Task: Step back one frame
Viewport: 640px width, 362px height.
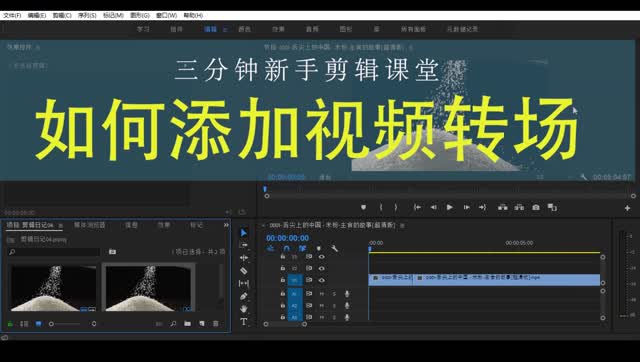Action: pos(433,207)
